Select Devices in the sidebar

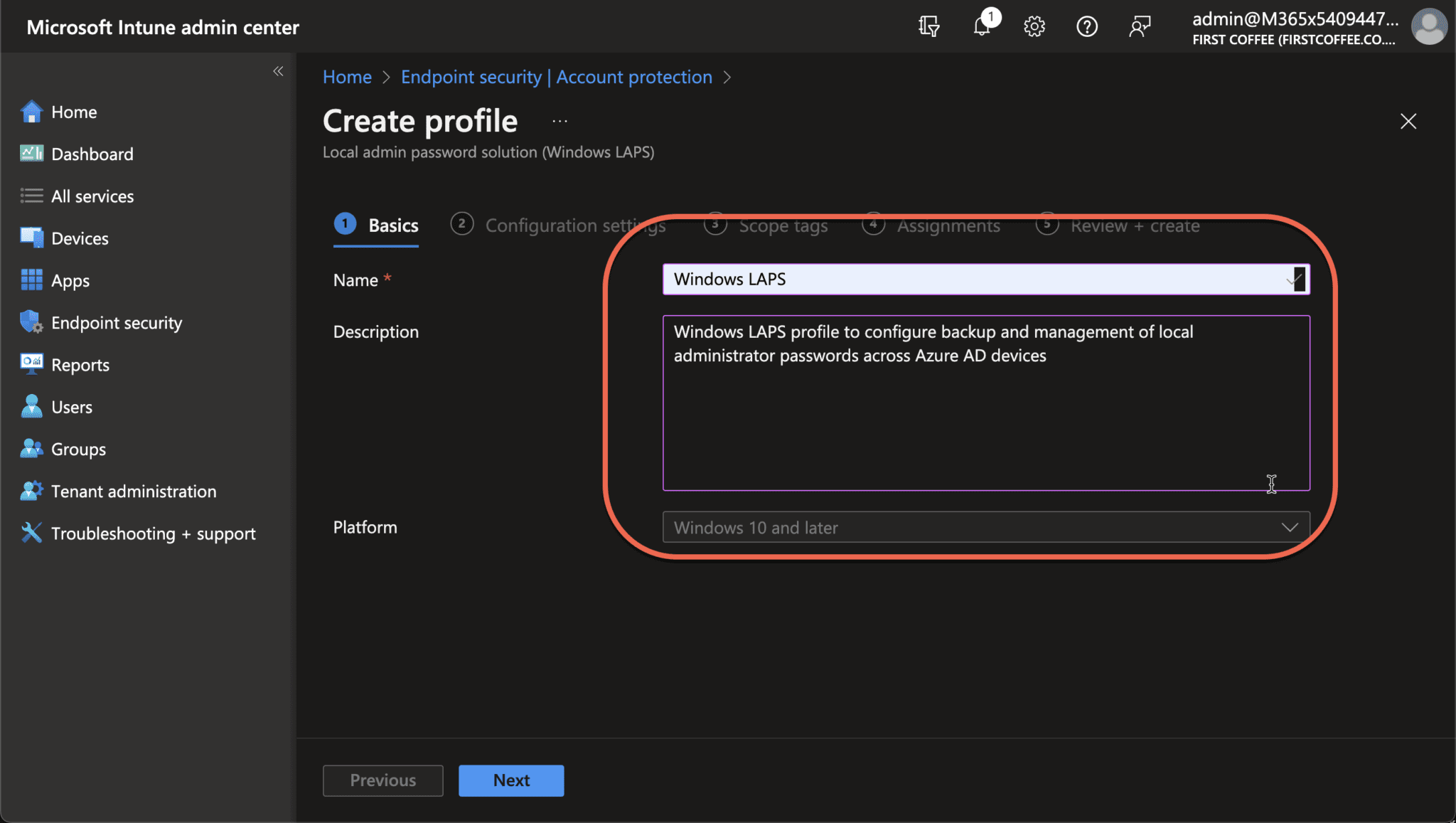(80, 238)
